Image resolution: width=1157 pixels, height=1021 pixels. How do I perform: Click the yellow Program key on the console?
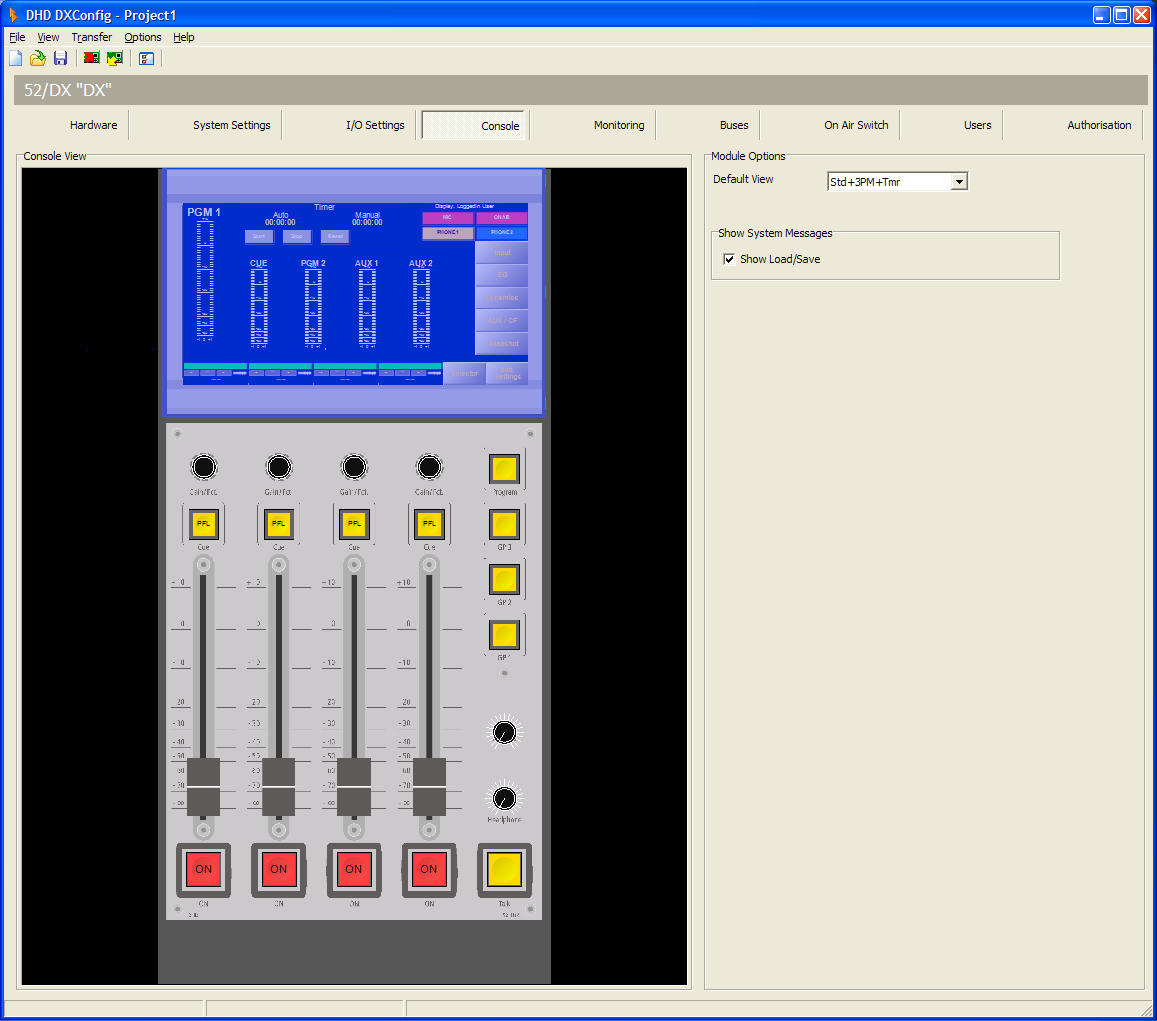(x=505, y=469)
